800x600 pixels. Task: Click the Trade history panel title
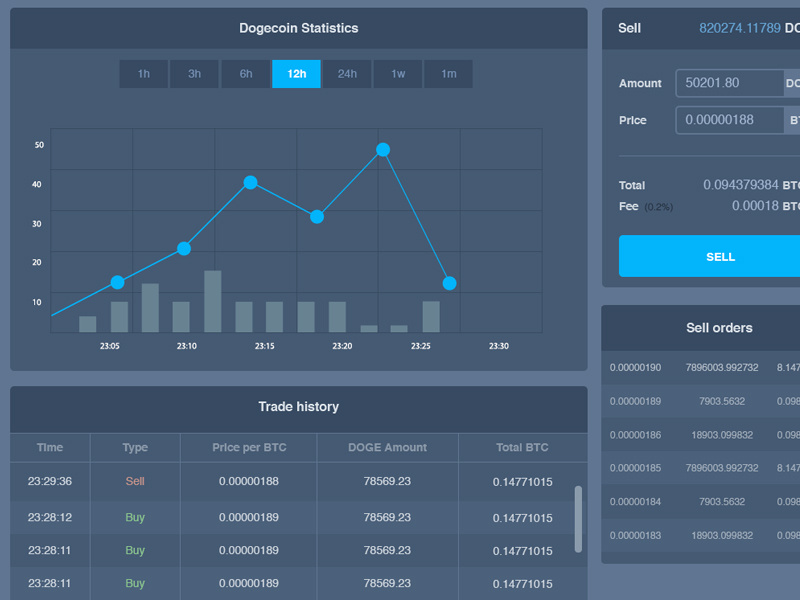298,407
